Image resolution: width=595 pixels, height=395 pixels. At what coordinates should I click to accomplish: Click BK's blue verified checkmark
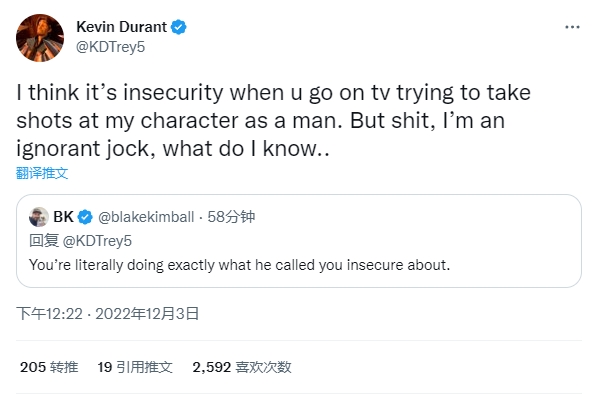point(85,217)
